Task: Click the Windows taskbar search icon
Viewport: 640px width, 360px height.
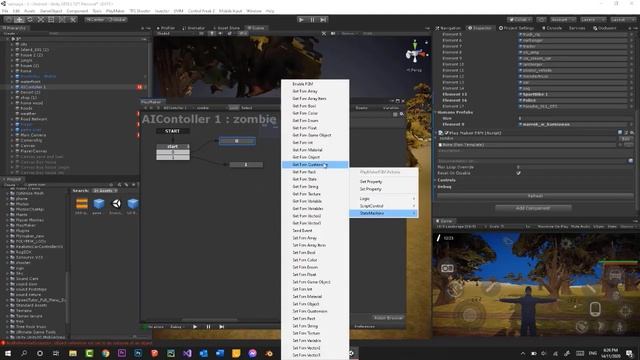Action: pyautogui.click(x=24, y=353)
